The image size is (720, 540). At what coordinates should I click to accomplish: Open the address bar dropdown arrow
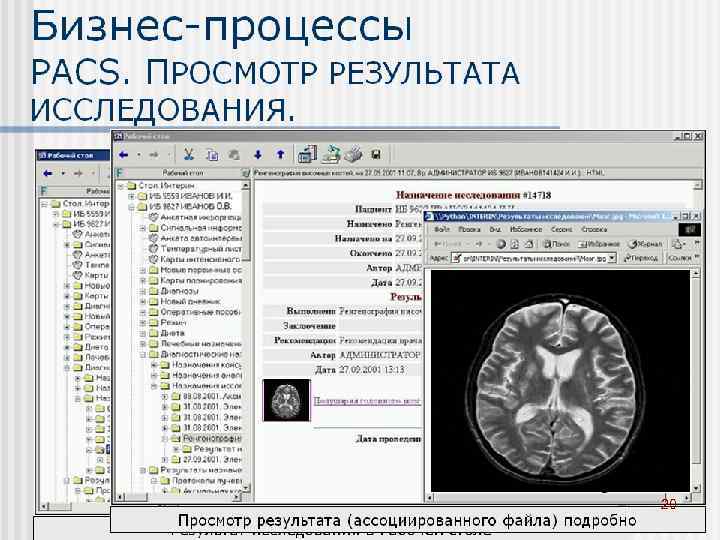(x=612, y=258)
